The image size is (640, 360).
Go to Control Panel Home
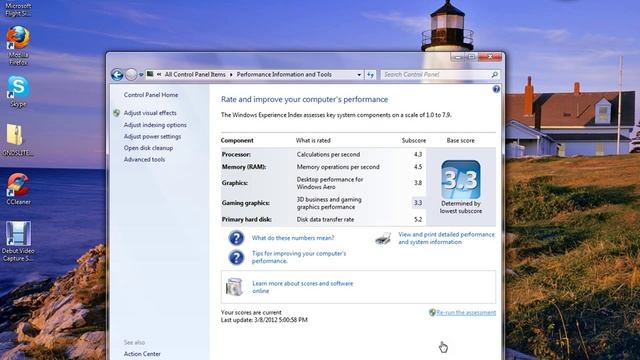click(x=151, y=95)
